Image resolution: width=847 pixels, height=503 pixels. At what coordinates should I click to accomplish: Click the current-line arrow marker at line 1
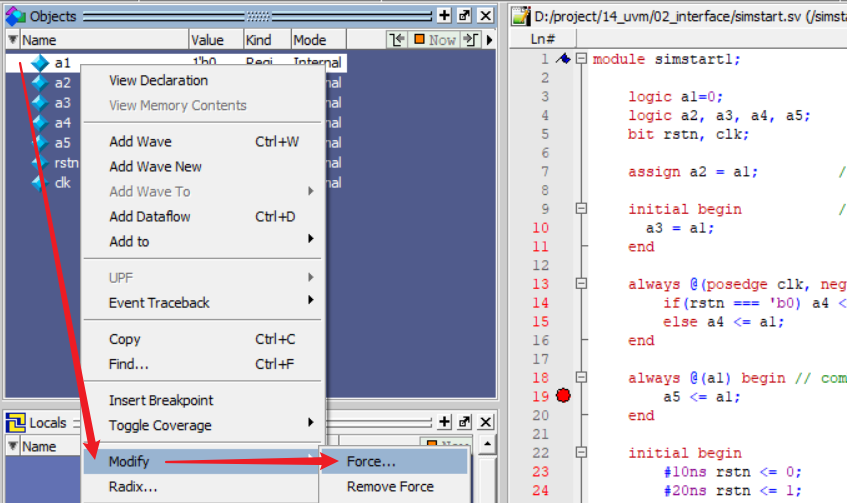[x=563, y=58]
